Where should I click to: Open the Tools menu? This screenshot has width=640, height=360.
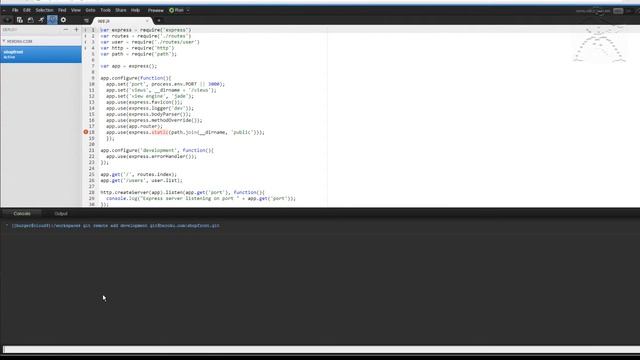pyautogui.click(x=105, y=10)
